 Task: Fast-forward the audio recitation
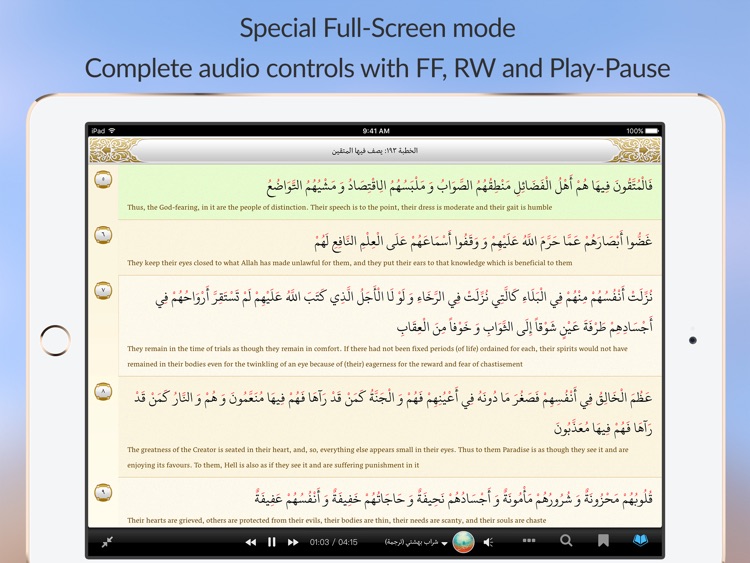click(293, 542)
